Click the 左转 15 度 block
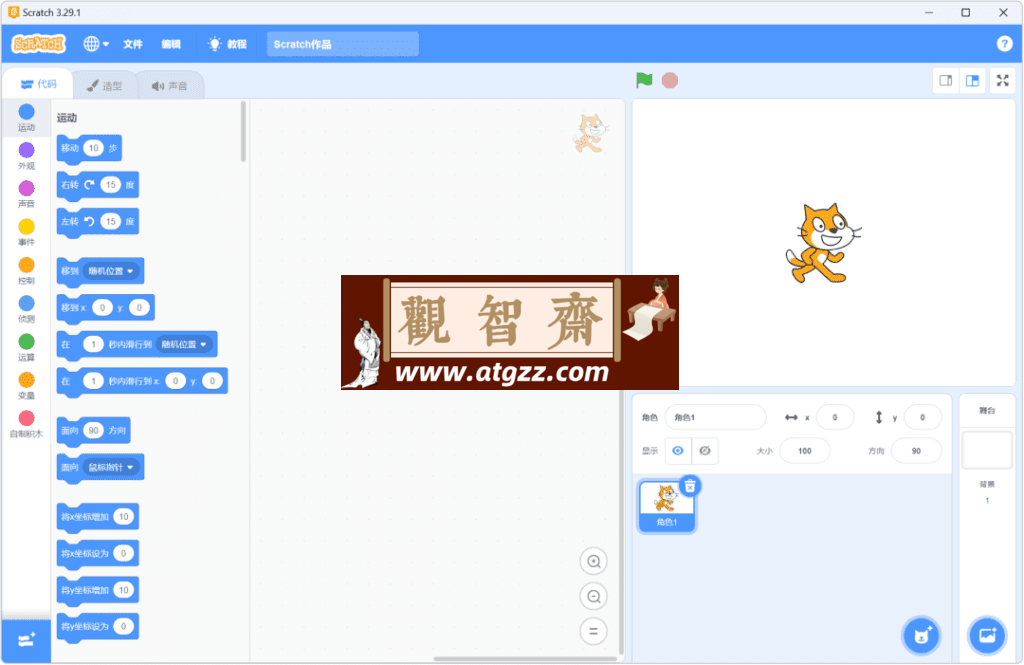1024x665 pixels. coord(69,221)
